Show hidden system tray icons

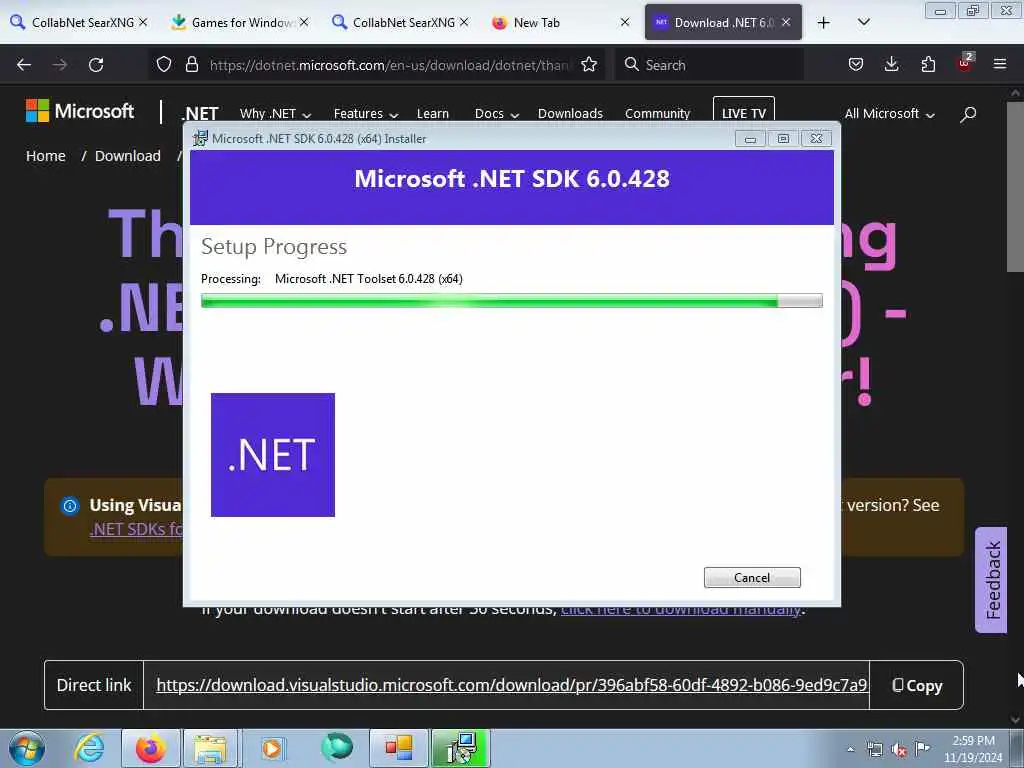pos(850,749)
